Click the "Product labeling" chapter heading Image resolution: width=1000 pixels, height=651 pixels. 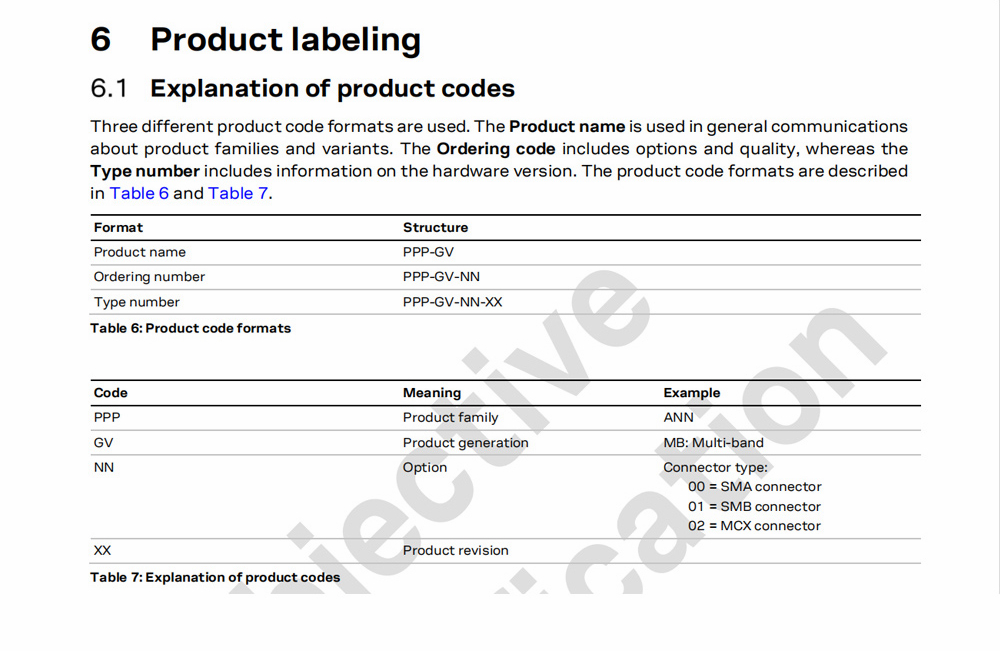pos(285,40)
